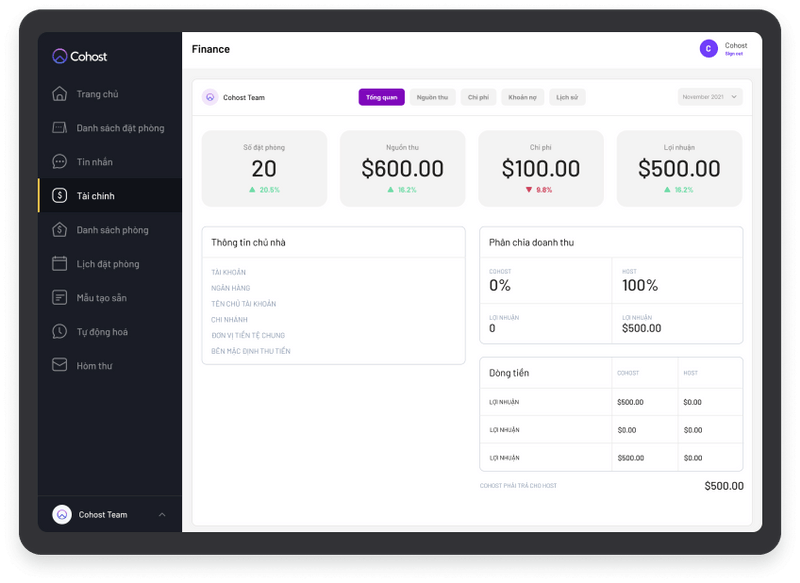The image size is (800, 583).
Task: Click COHOST PHẢI TRẢ CHO HOST label
Action: 518,486
